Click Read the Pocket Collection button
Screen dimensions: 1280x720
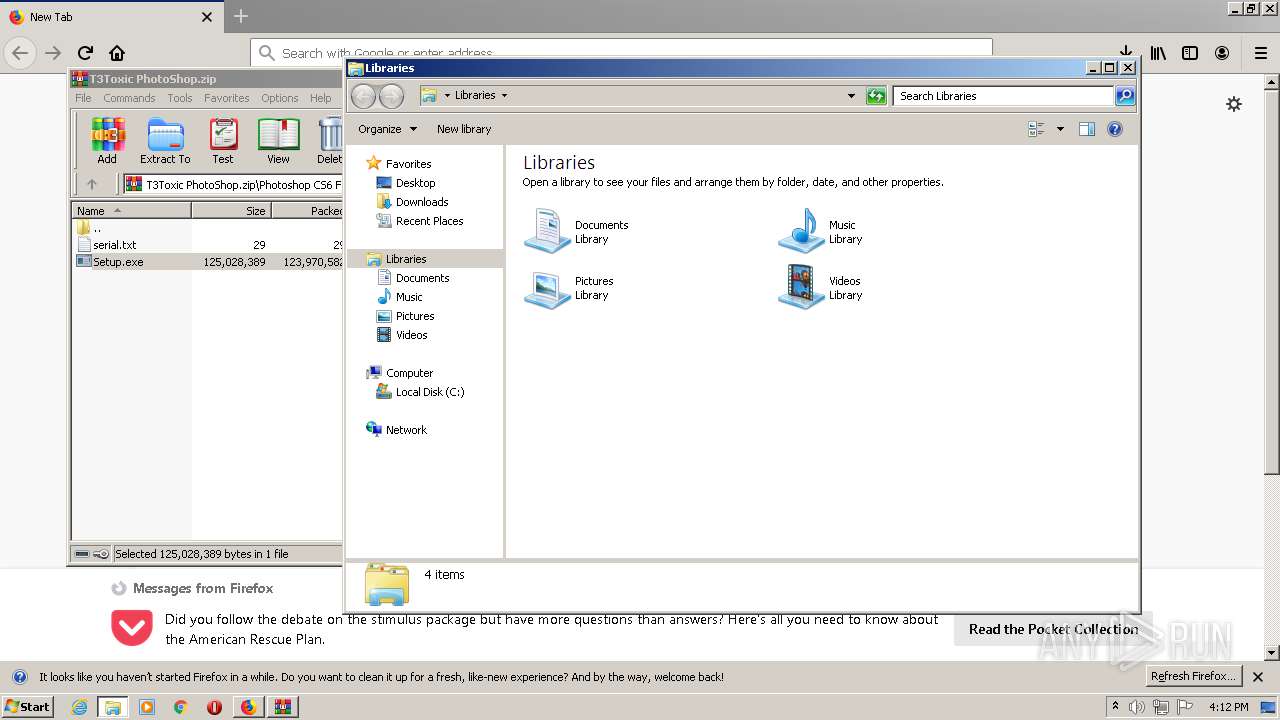[x=1053, y=629]
